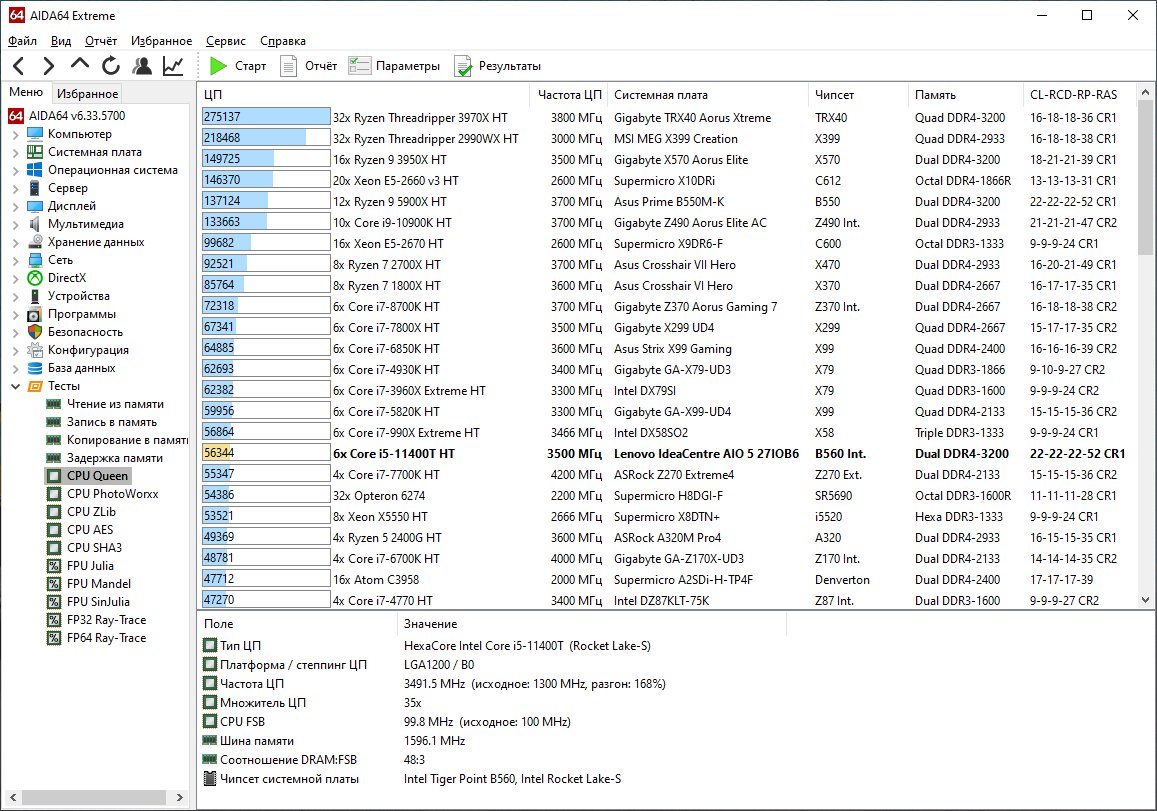Image resolution: width=1157 pixels, height=811 pixels.
Task: Select the CPU ZLib test
Action: (x=91, y=512)
